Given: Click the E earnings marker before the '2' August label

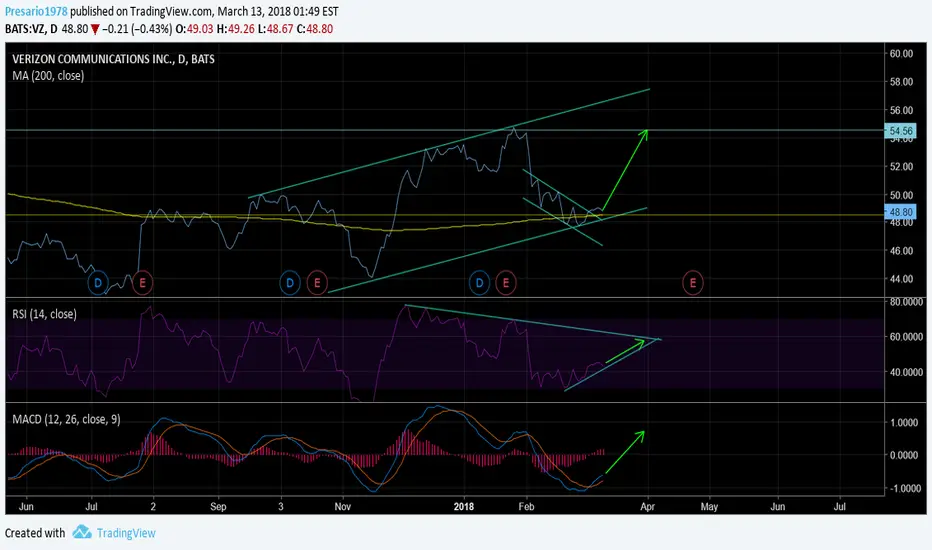Looking at the screenshot, I should click(x=142, y=283).
